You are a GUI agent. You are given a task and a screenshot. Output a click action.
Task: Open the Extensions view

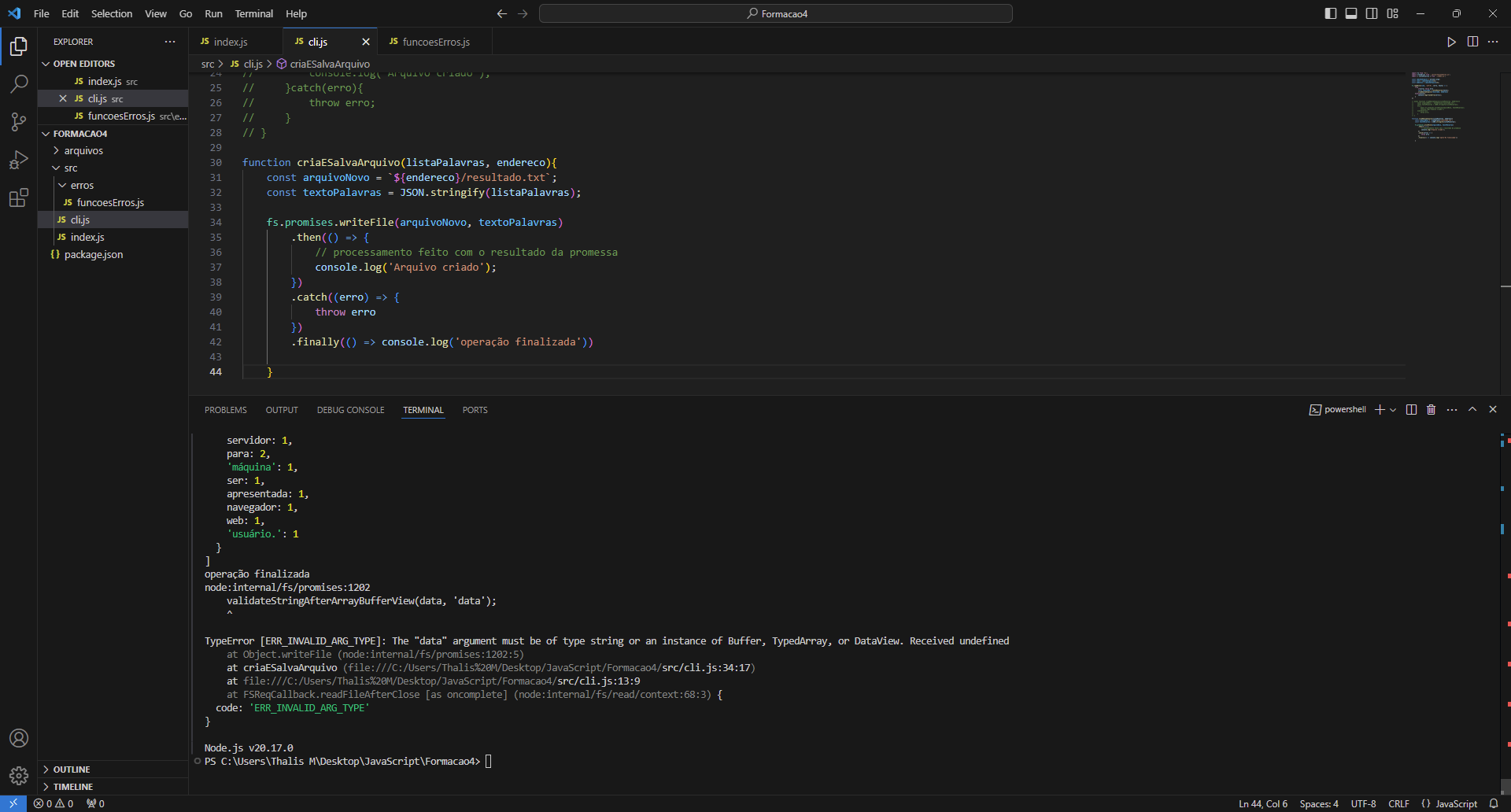point(19,197)
